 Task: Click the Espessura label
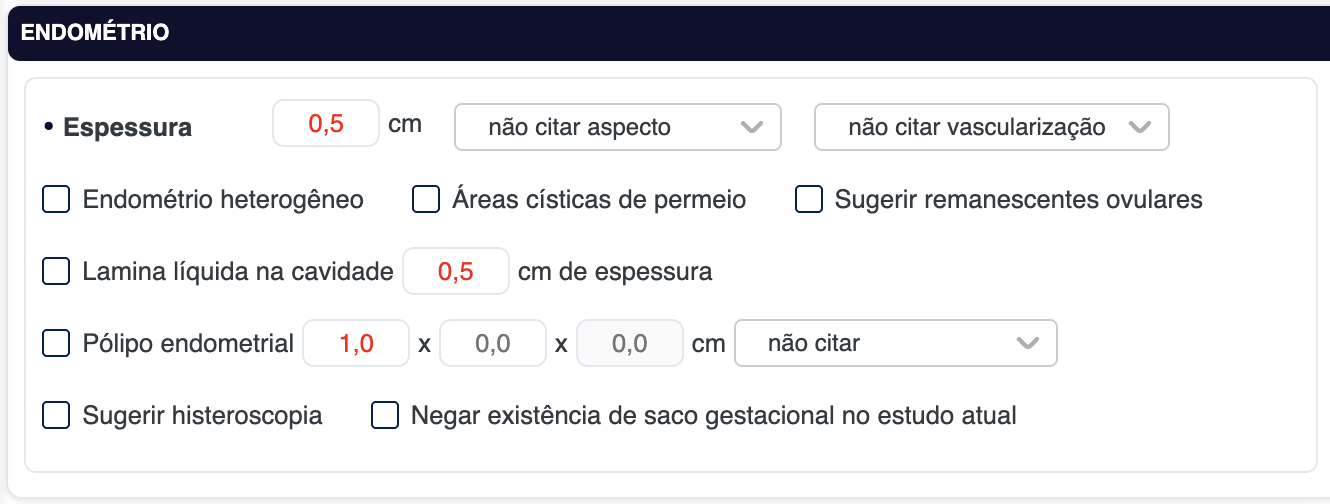pyautogui.click(x=127, y=128)
